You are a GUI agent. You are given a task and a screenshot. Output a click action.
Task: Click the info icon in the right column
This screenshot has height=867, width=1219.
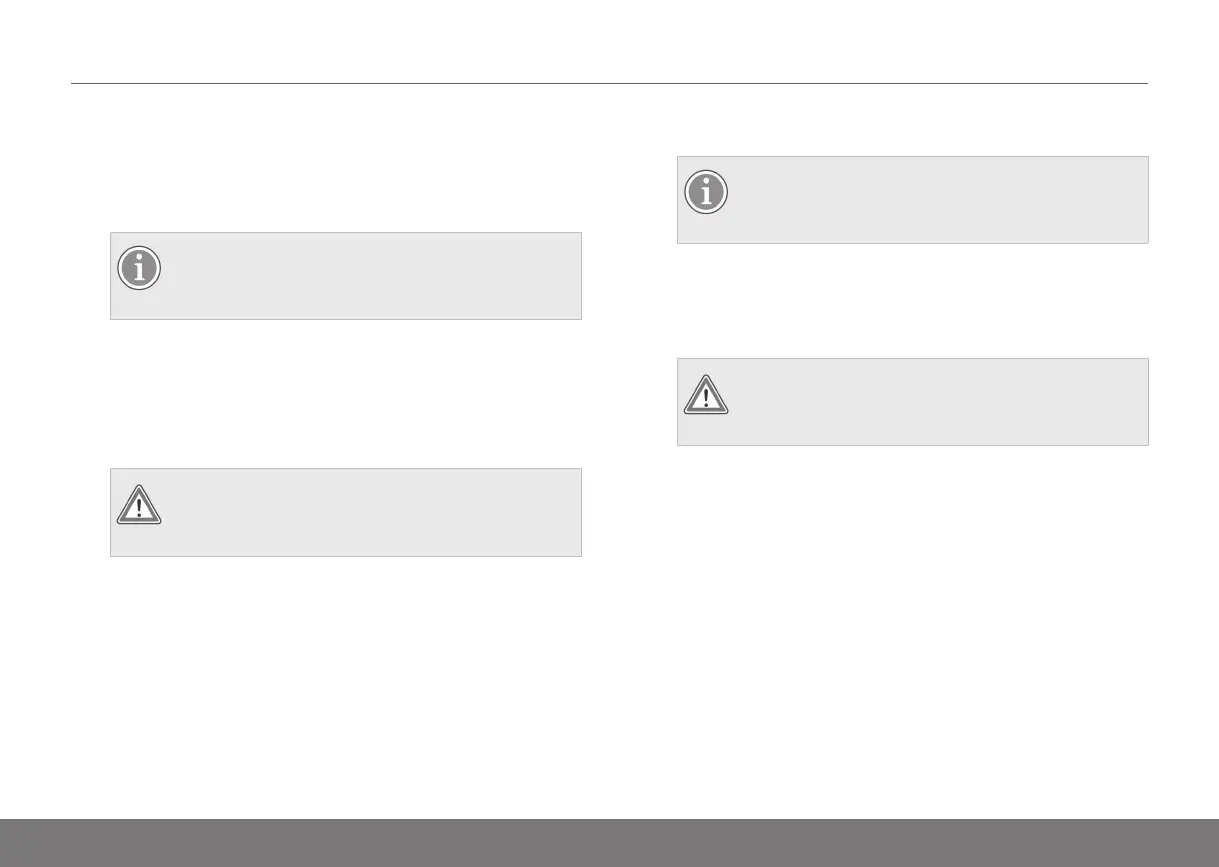tap(706, 192)
